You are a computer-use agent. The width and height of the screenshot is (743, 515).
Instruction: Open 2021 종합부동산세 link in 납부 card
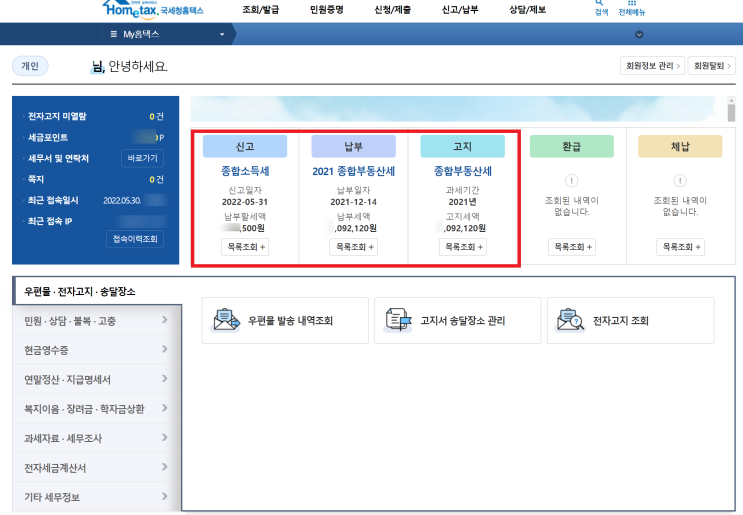(x=353, y=171)
